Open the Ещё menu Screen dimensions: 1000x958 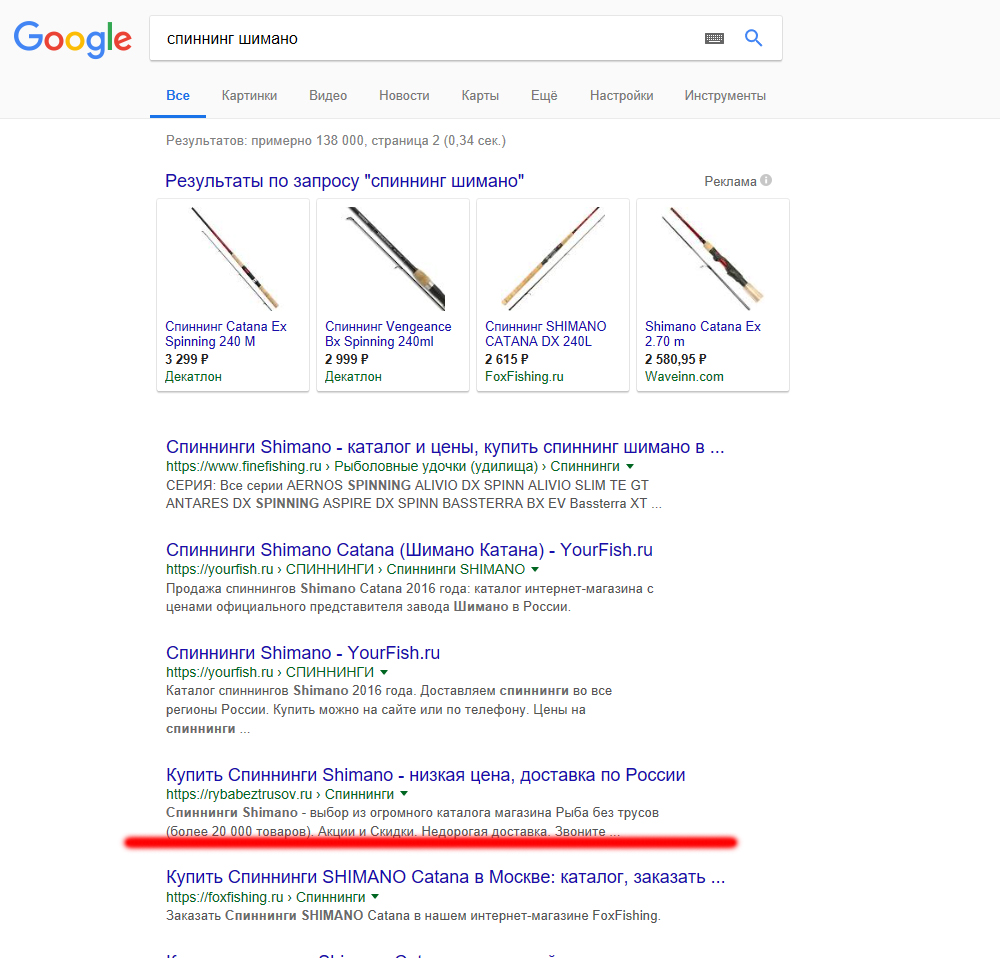pos(544,96)
